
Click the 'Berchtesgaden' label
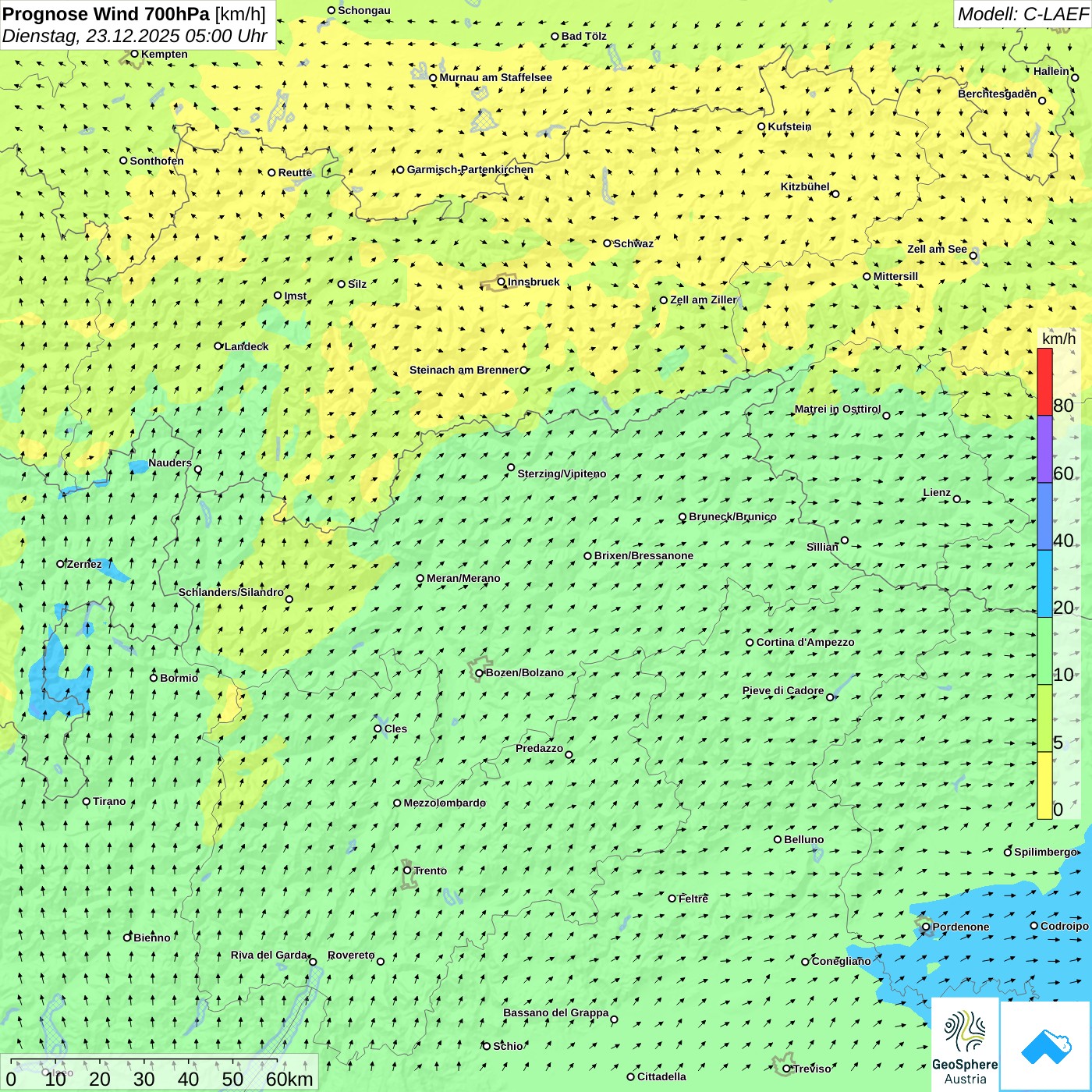tap(998, 94)
